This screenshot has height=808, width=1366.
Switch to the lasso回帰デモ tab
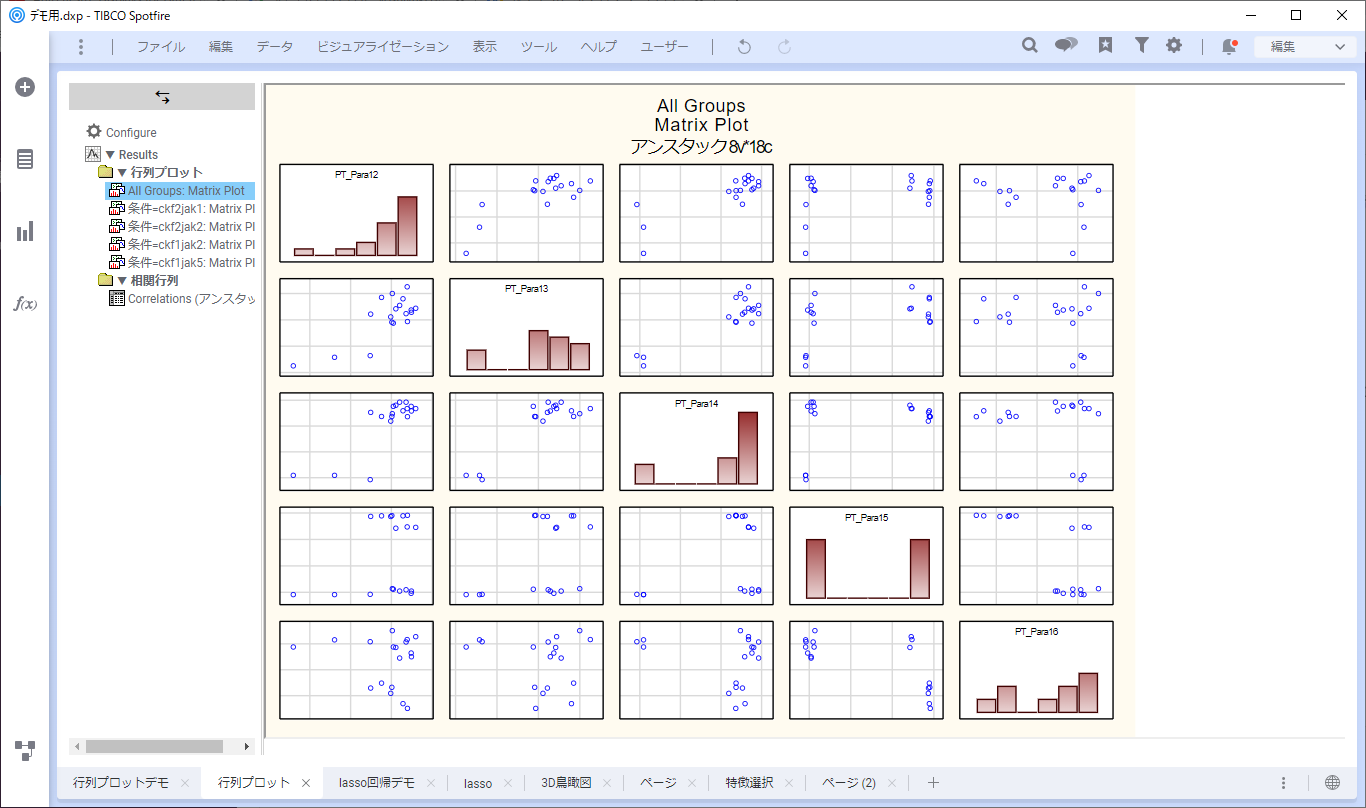coord(377,783)
